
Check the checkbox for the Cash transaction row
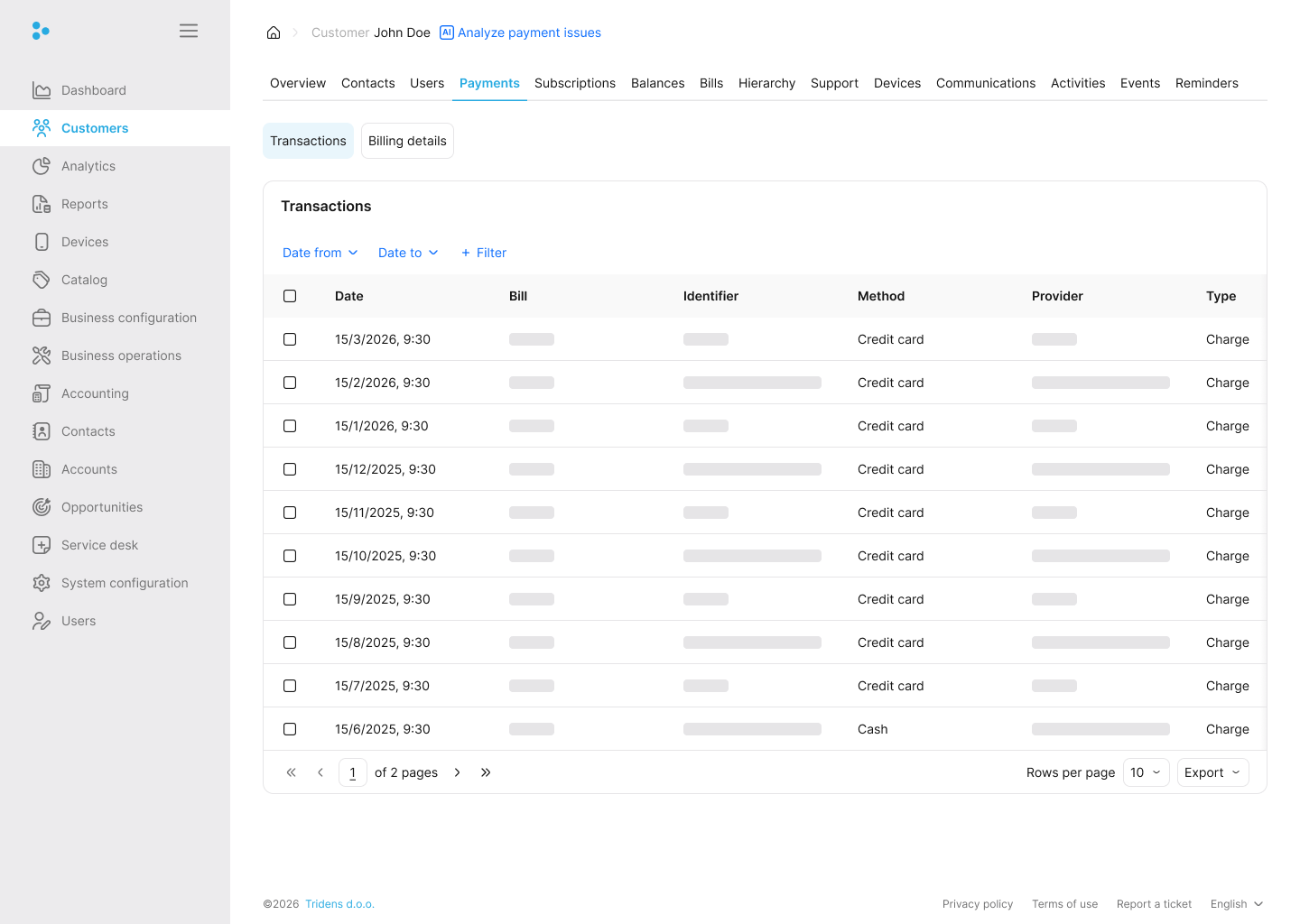[290, 729]
